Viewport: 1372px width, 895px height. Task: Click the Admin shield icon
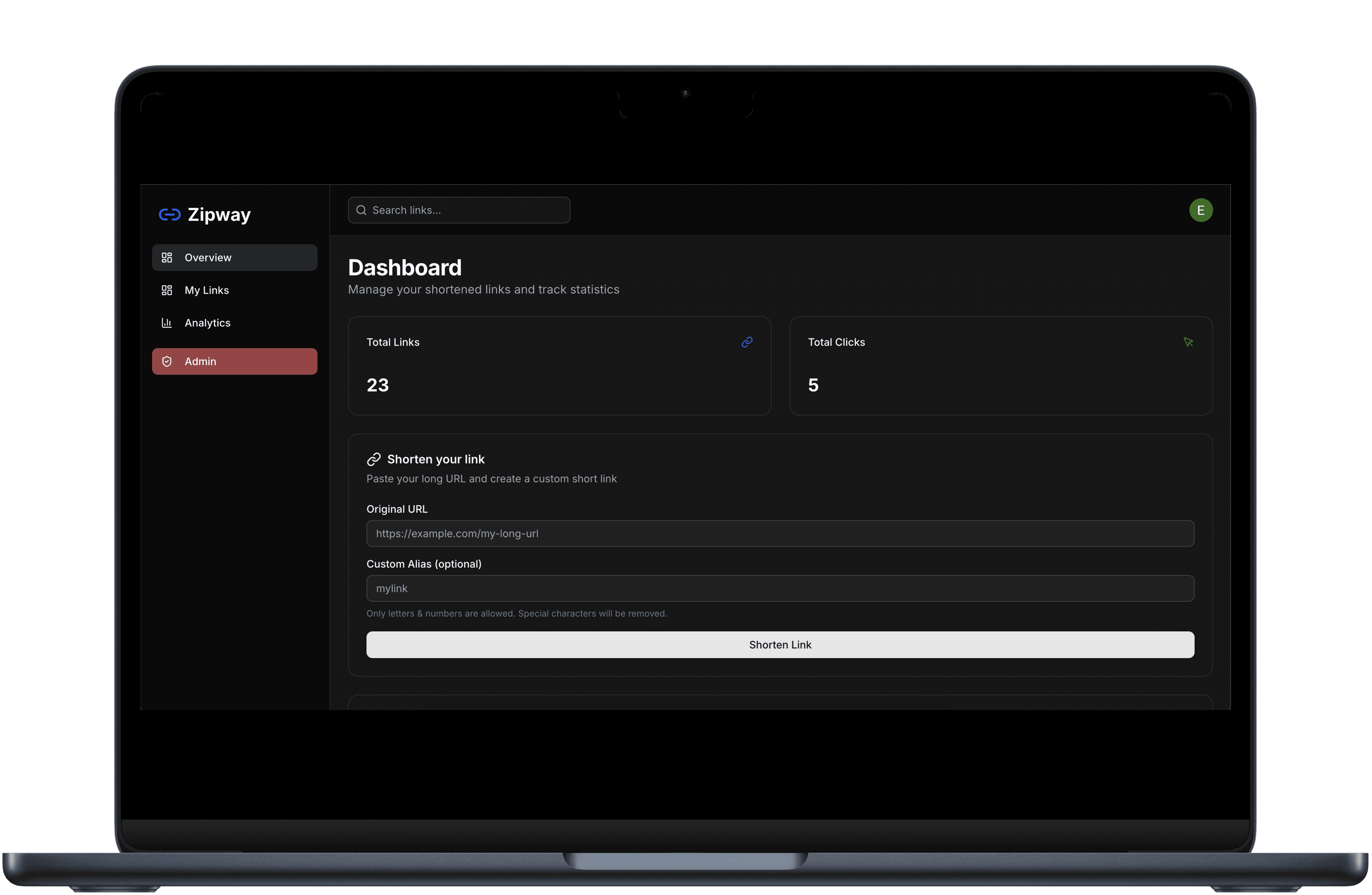[167, 361]
